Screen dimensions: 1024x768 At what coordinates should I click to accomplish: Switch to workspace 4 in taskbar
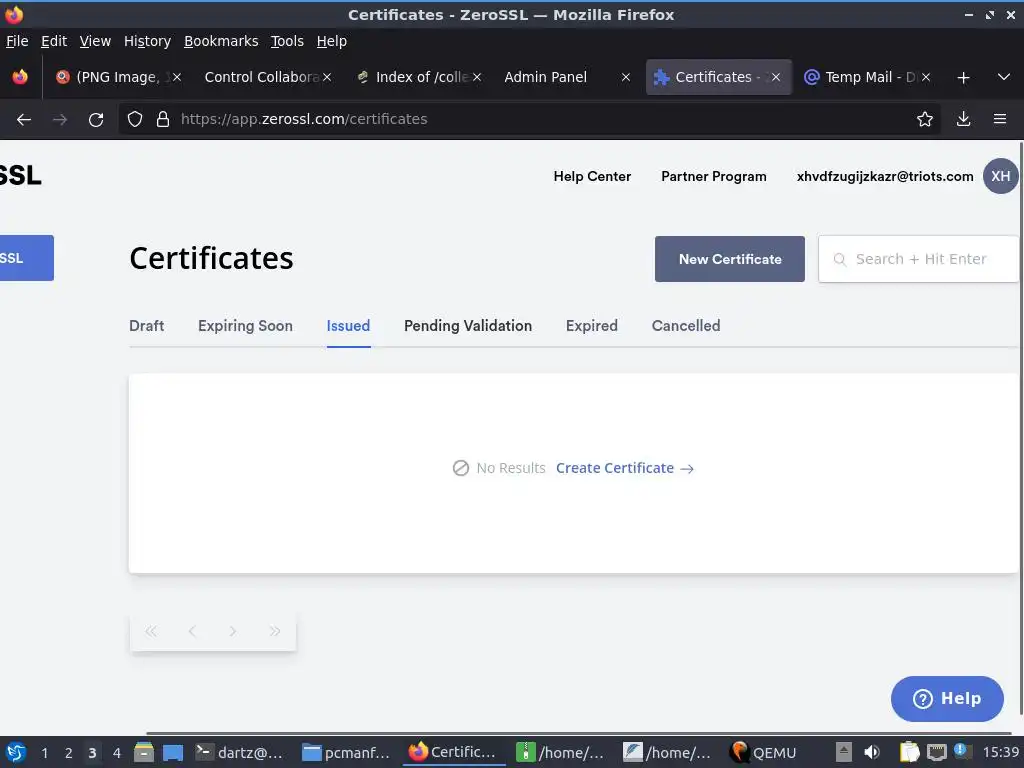(117, 753)
